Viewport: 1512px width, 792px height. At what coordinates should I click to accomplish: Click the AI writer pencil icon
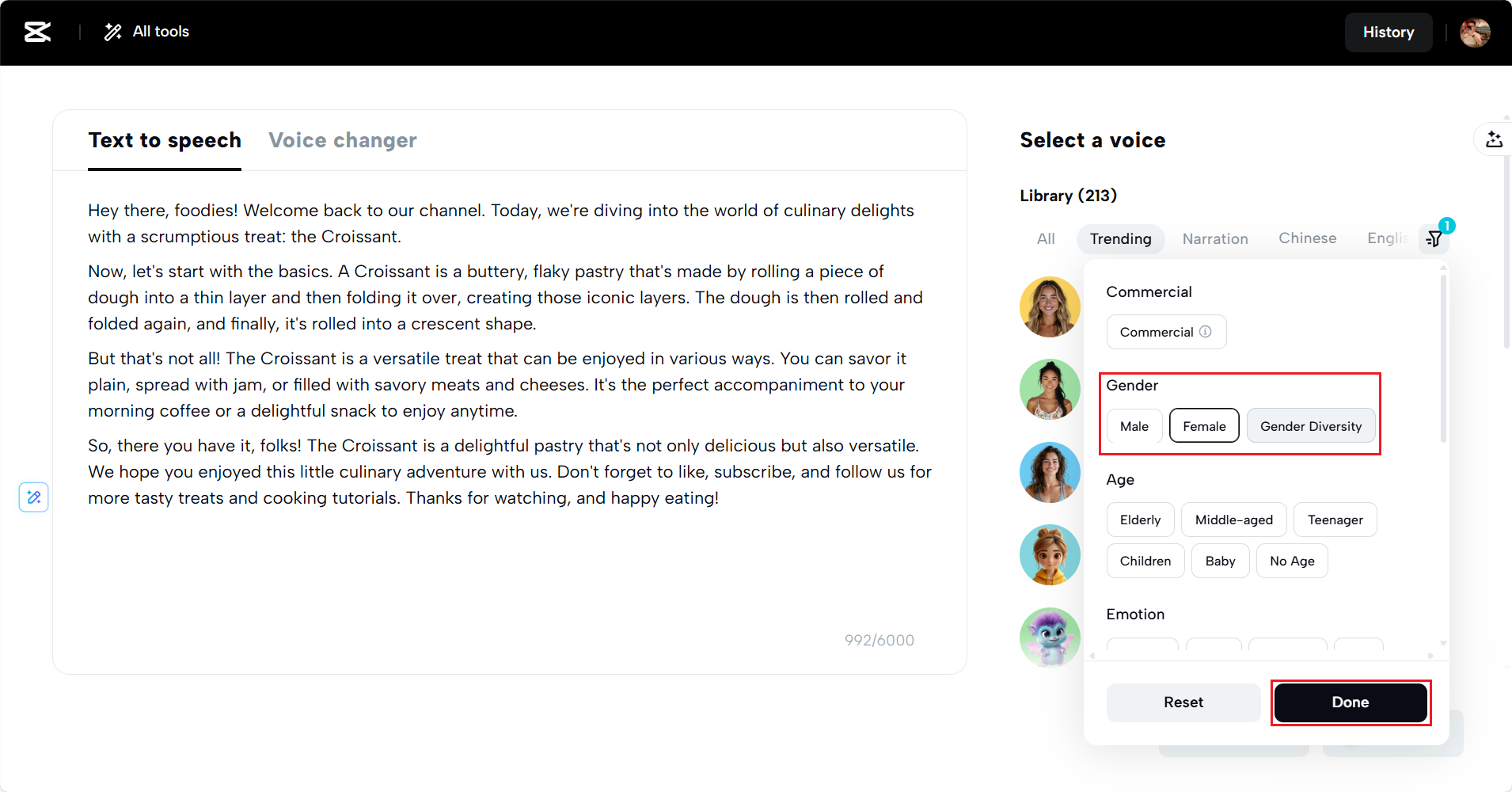[34, 497]
